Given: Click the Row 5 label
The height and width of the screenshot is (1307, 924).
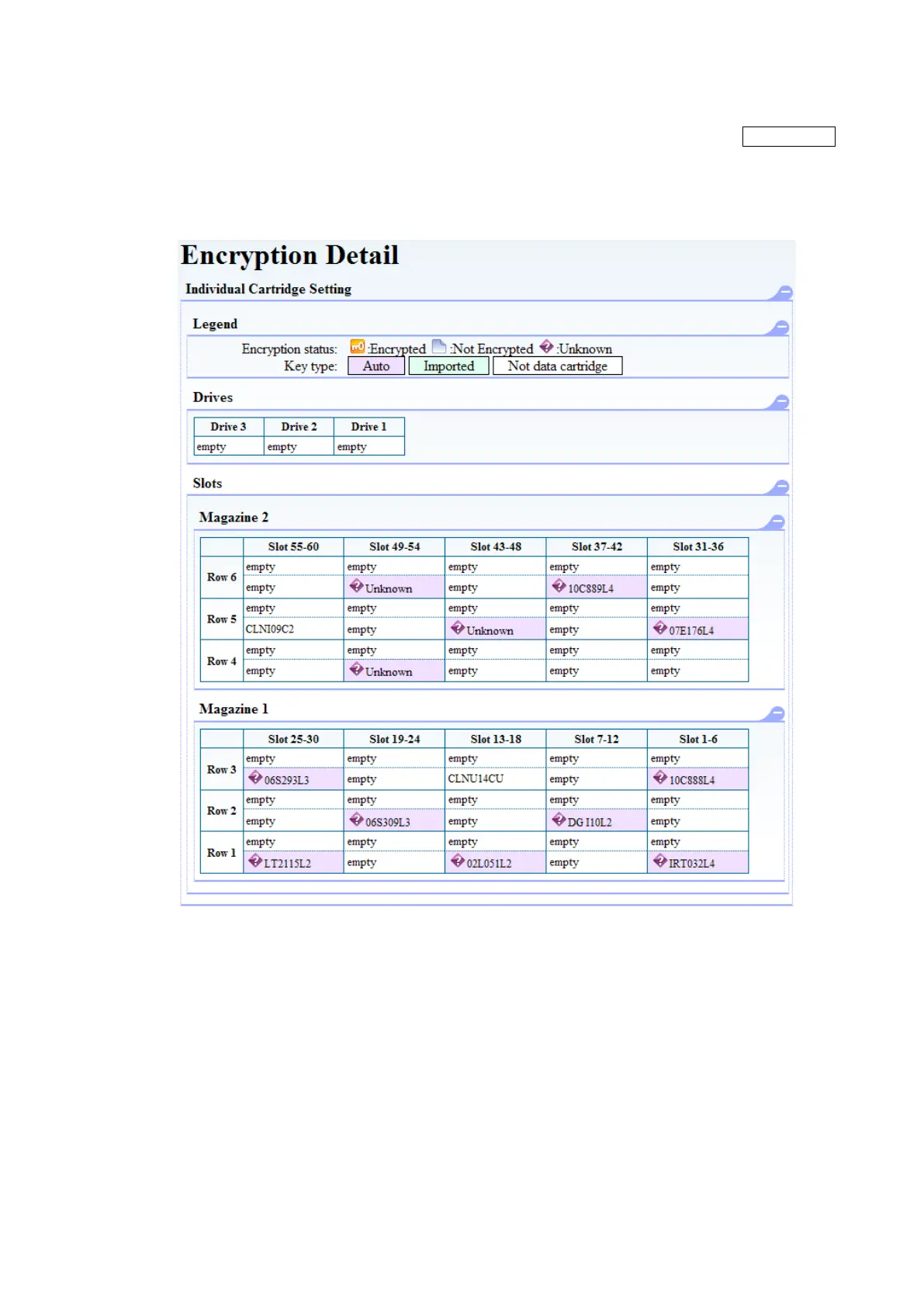Looking at the screenshot, I should 222,619.
